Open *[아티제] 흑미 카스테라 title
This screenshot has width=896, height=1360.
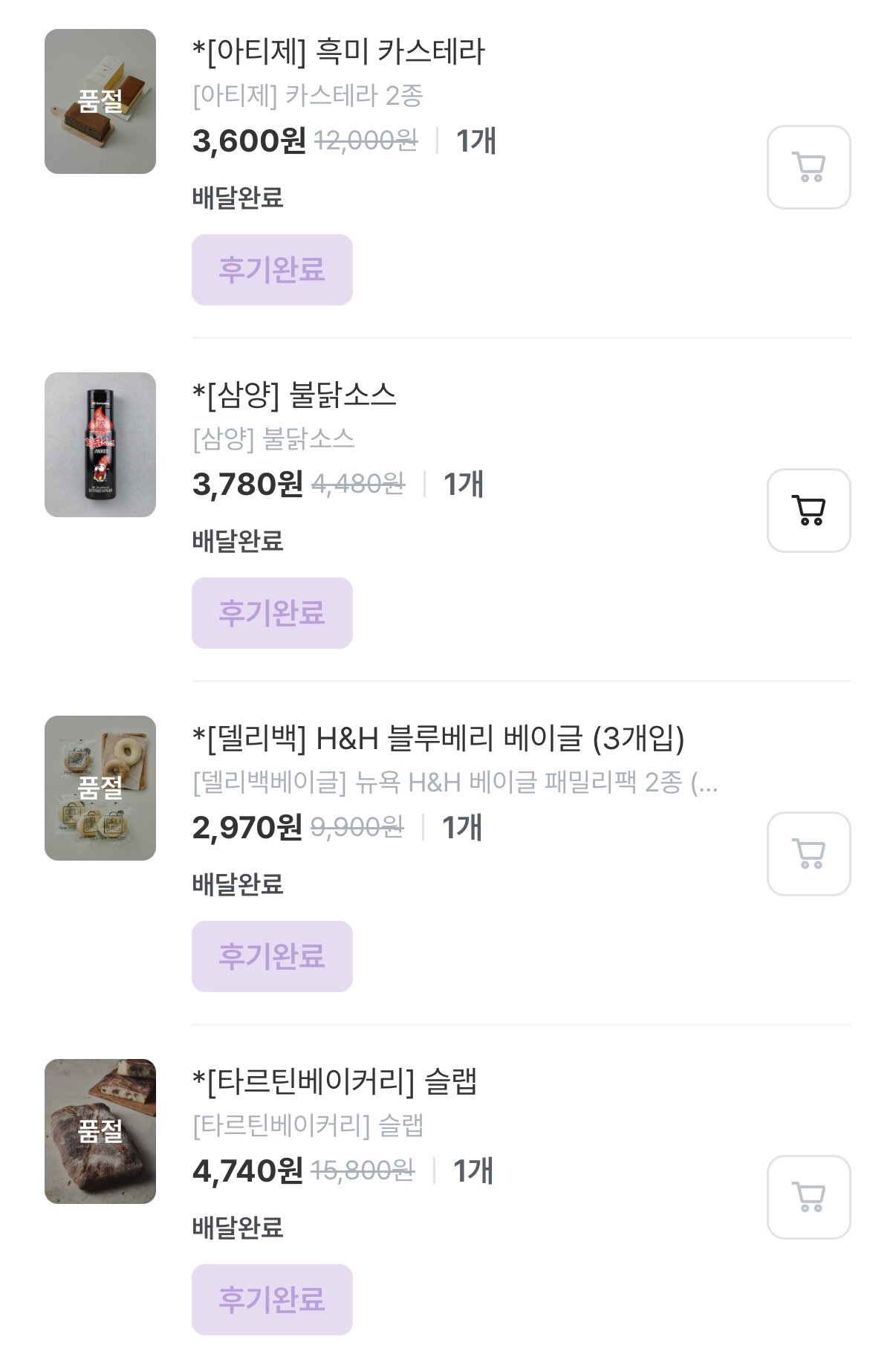click(x=338, y=52)
